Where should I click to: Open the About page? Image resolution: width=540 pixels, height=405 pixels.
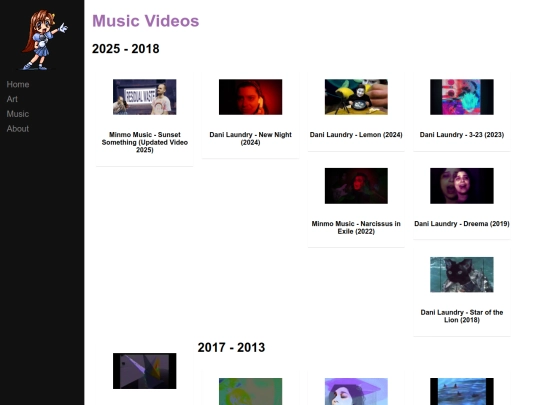18,129
